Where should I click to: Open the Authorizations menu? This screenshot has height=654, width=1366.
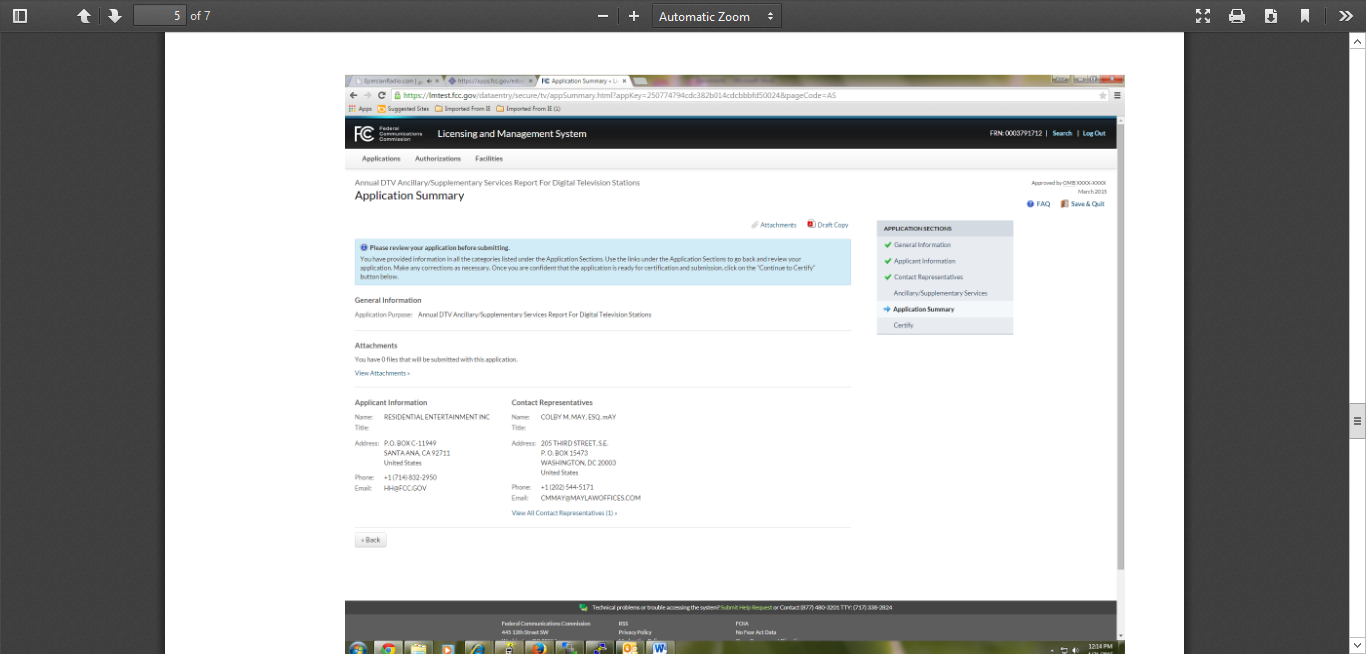tap(438, 159)
